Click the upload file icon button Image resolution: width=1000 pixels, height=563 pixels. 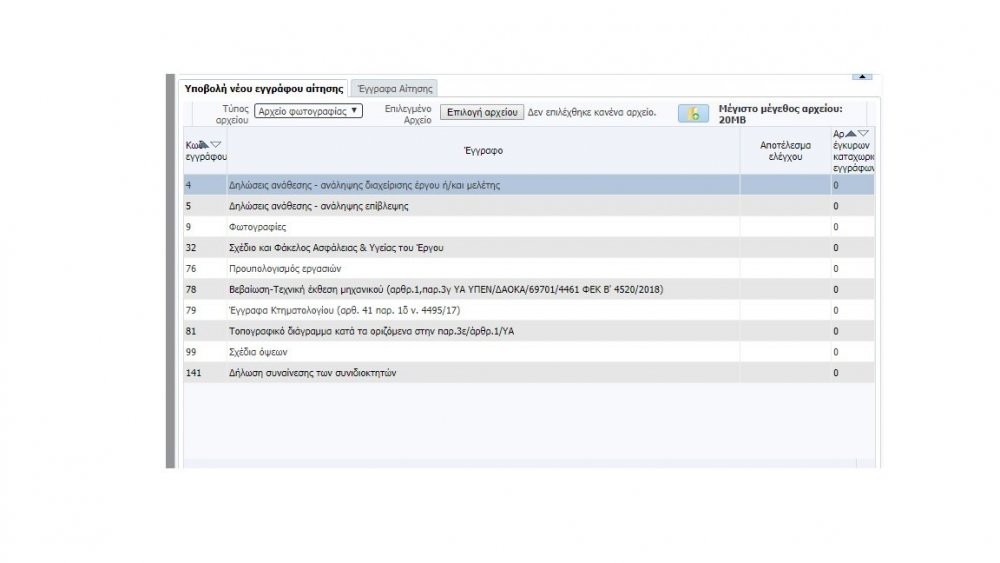click(x=693, y=113)
